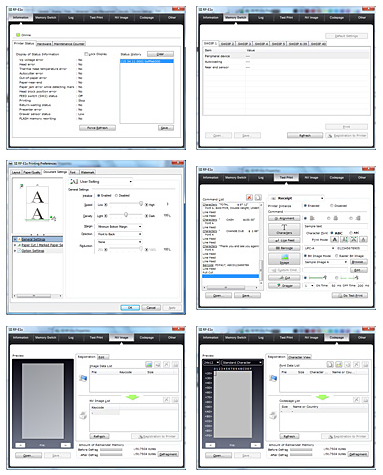
Task: Click the Force Refresh button
Action: click(97, 128)
